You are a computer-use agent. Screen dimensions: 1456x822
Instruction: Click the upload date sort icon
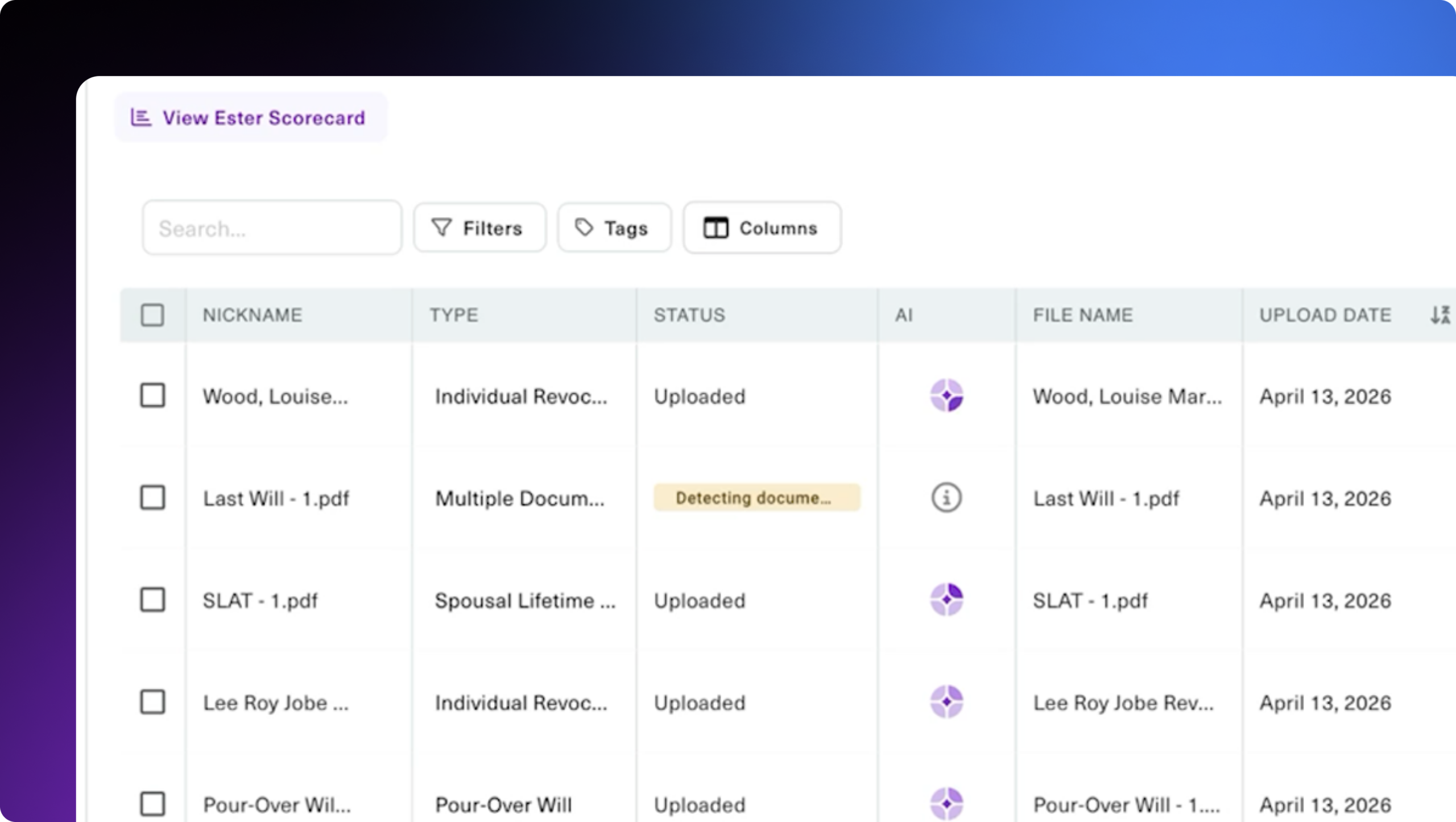click(x=1440, y=315)
